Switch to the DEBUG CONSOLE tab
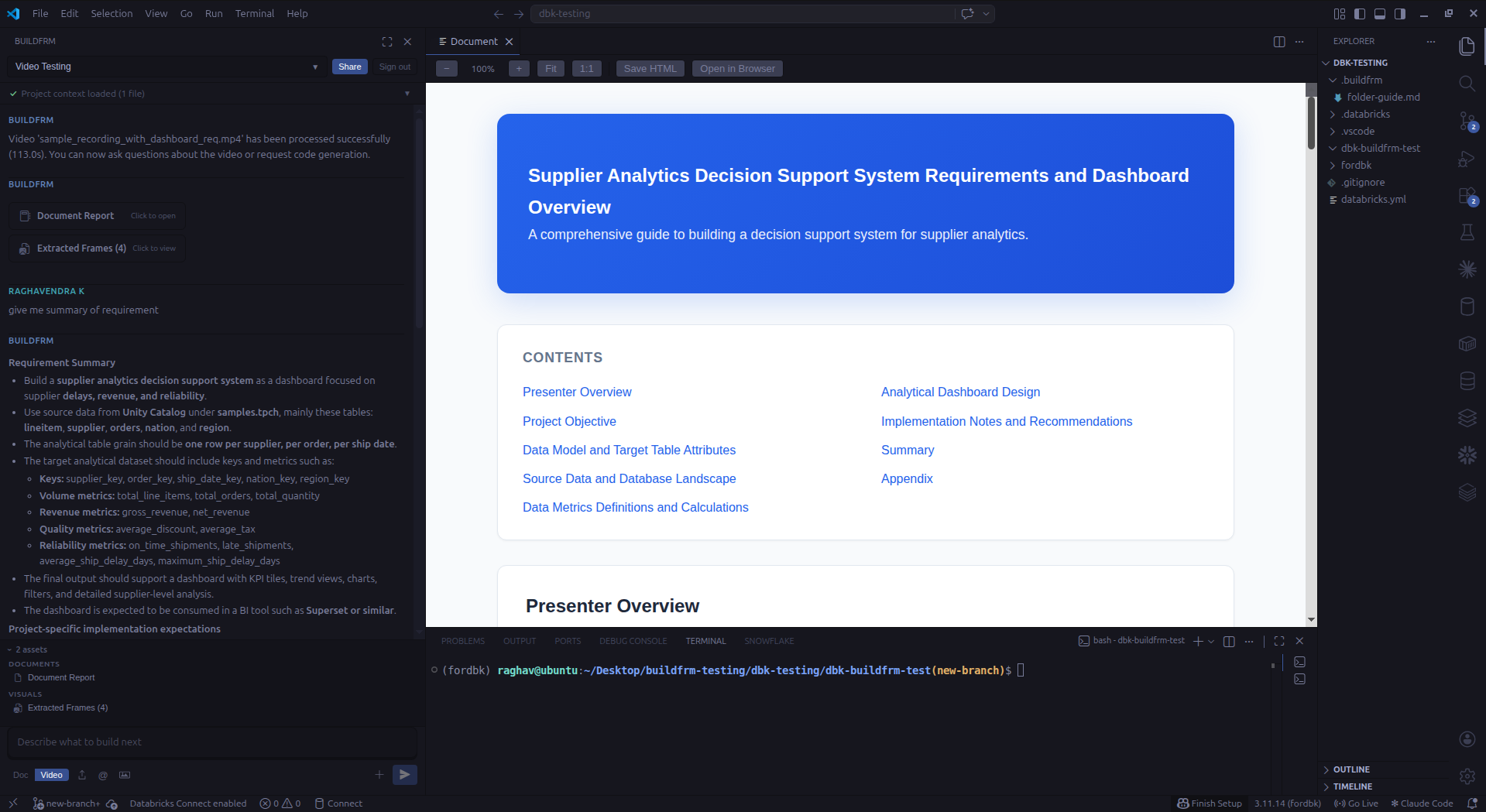The height and width of the screenshot is (812, 1486). (633, 641)
